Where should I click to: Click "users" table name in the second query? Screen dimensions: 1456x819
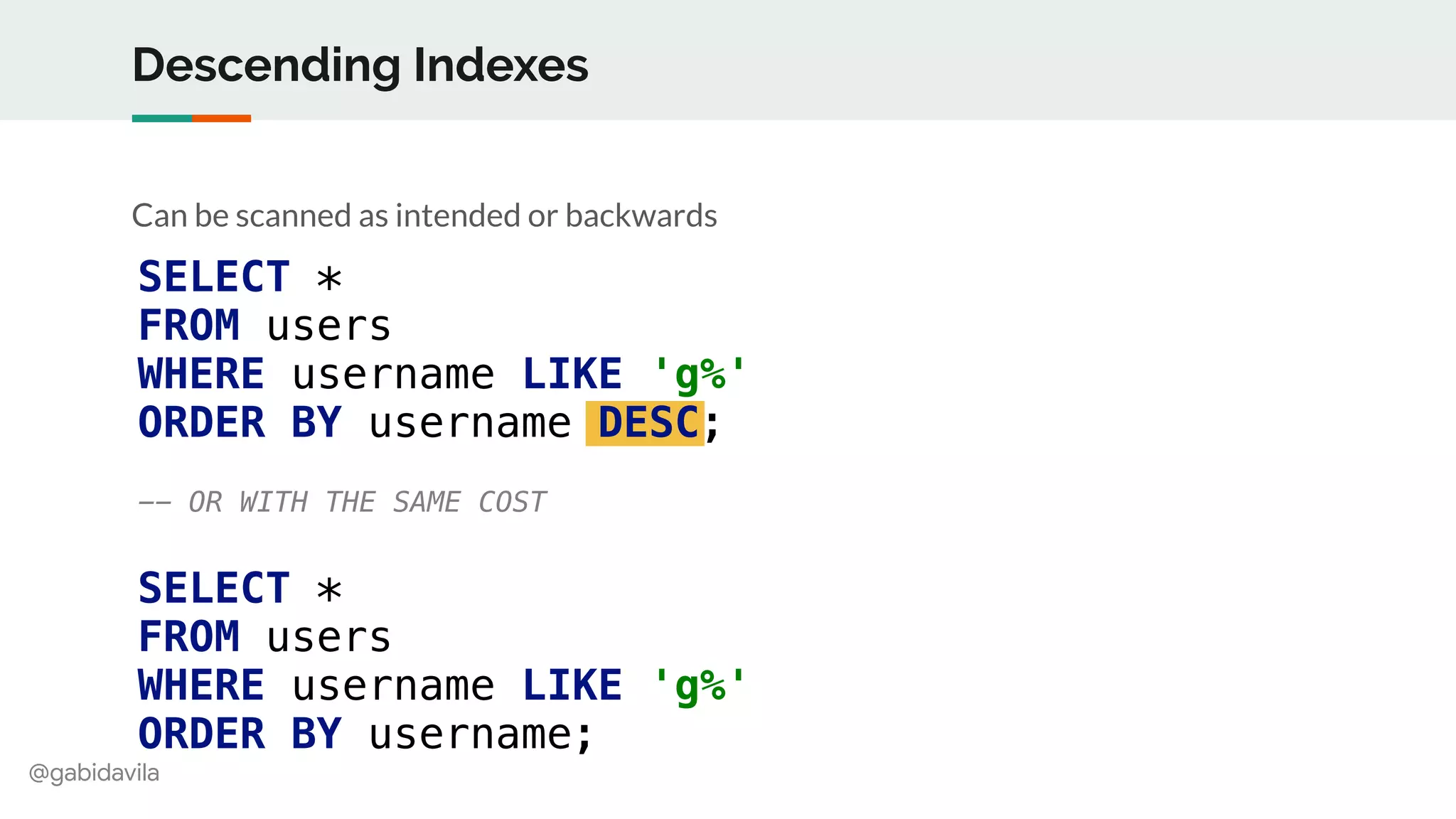point(328,637)
